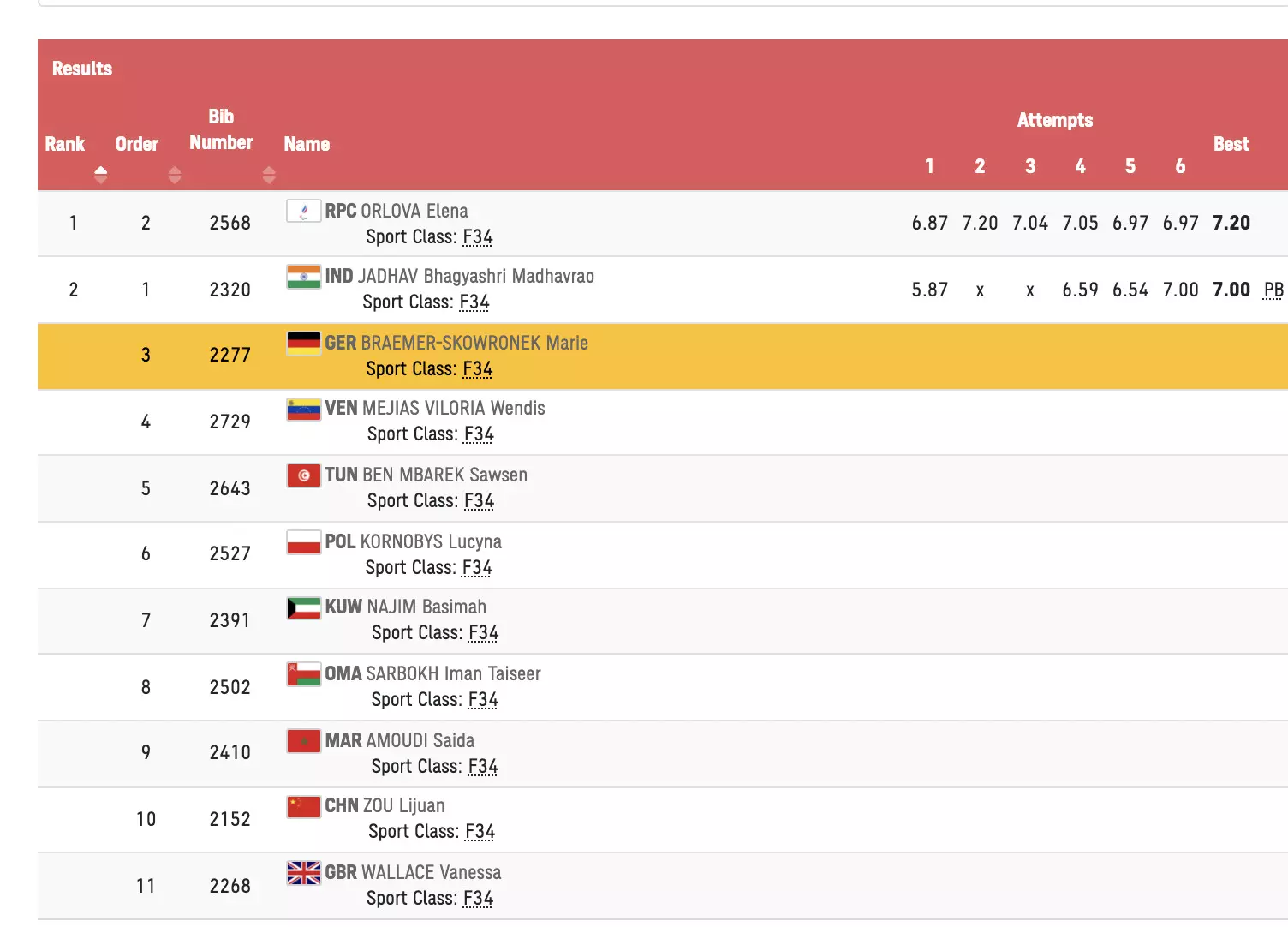Viewport: 1288px width, 927px height.
Task: Open F34 sport class for ORLOVA Elena
Action: 477,237
